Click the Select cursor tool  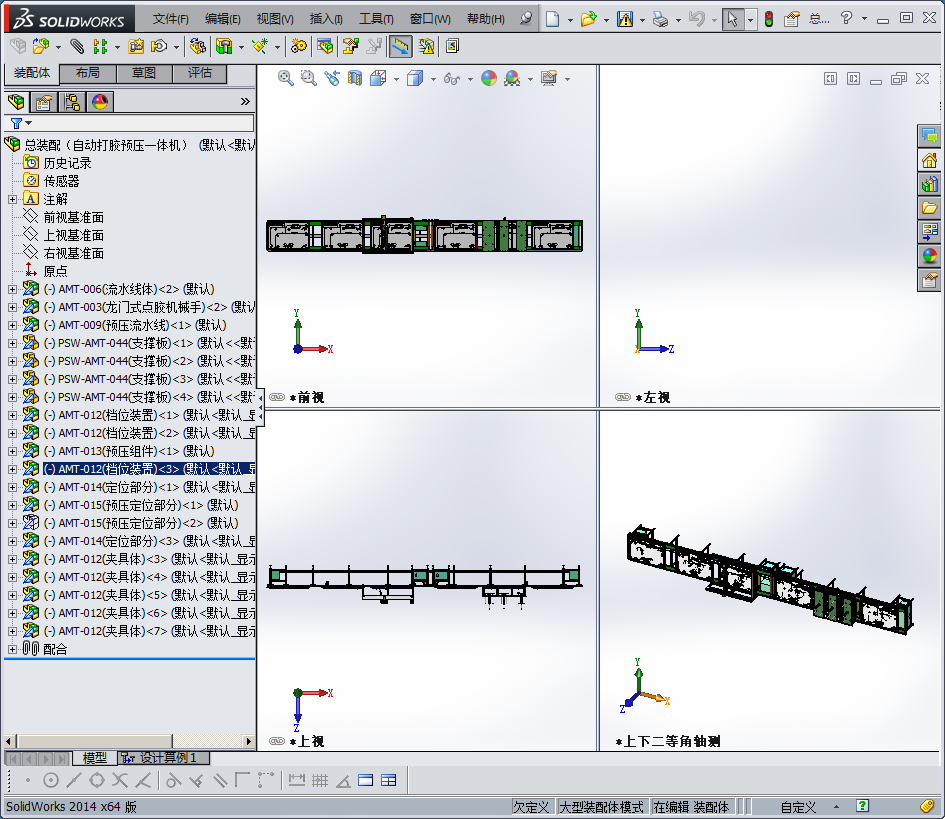coord(732,19)
